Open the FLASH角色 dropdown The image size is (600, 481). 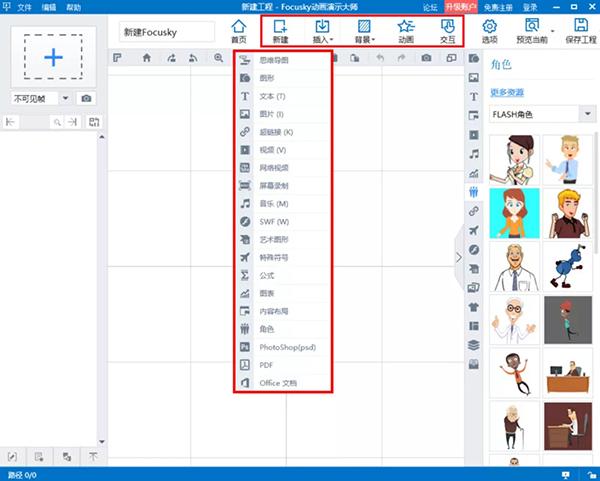(586, 115)
